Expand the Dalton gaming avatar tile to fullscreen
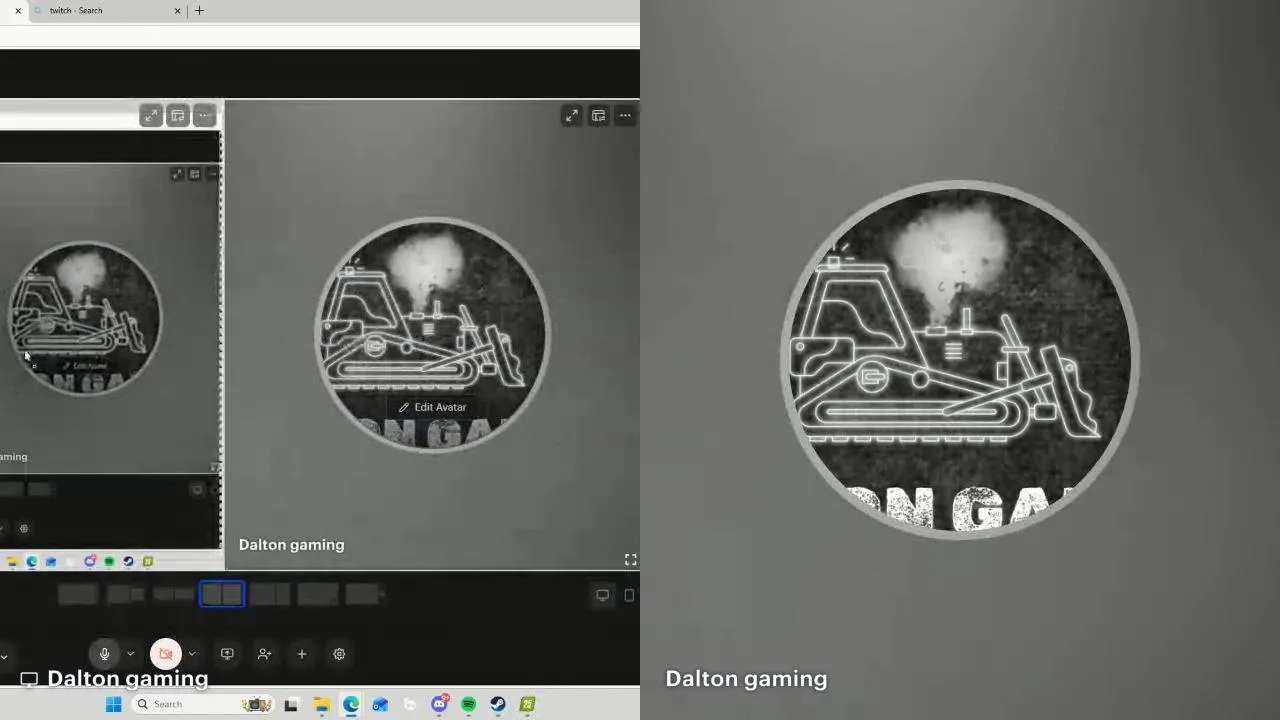1280x720 pixels. coord(571,116)
